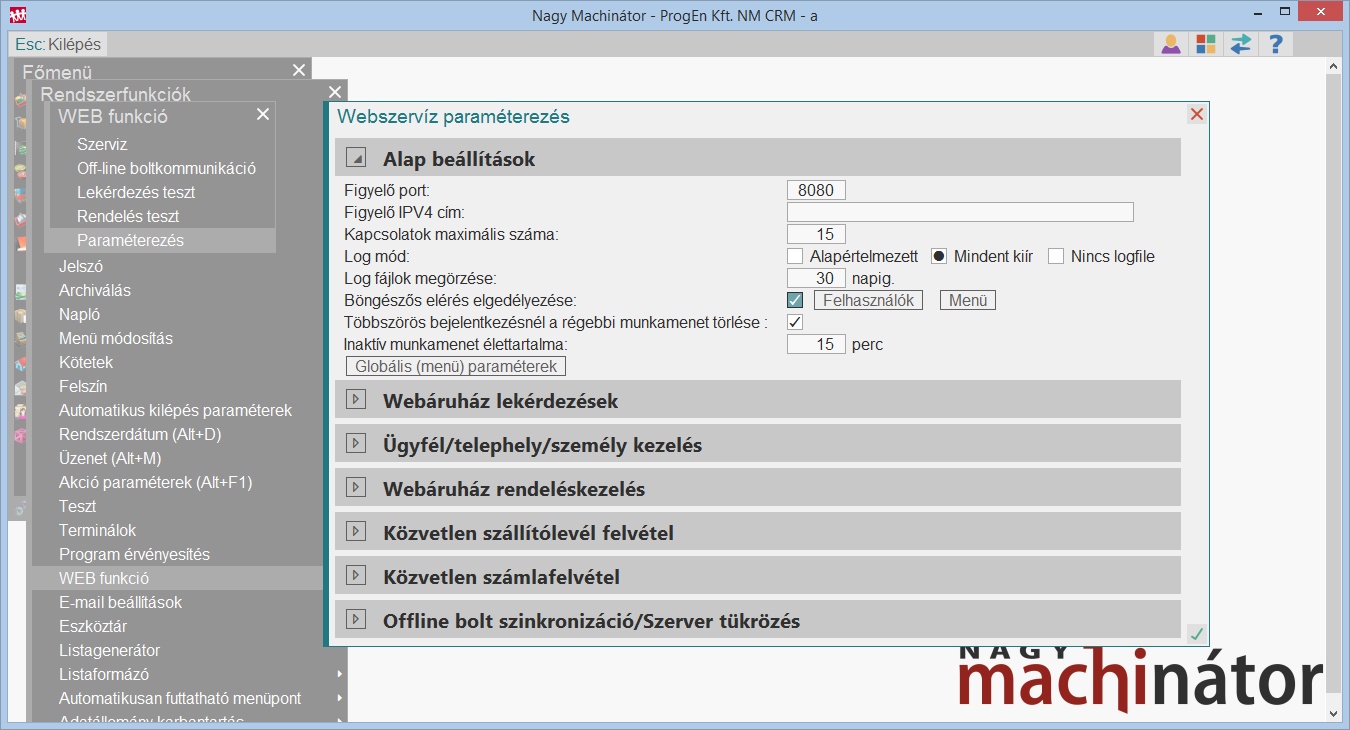Click the Kapcsolatok maximális száma field

[817, 234]
